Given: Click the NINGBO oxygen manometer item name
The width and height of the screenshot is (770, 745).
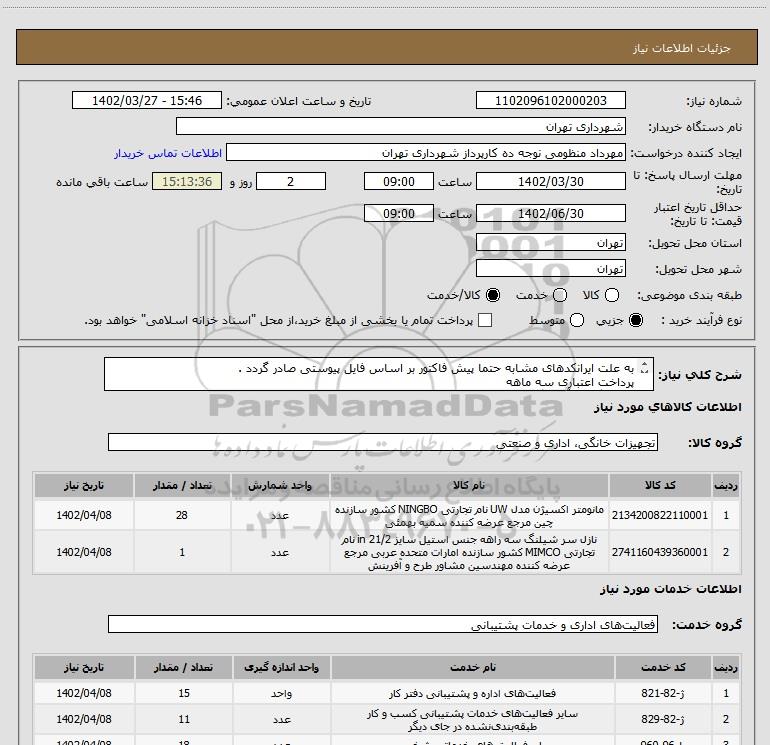Looking at the screenshot, I should click(x=469, y=516).
